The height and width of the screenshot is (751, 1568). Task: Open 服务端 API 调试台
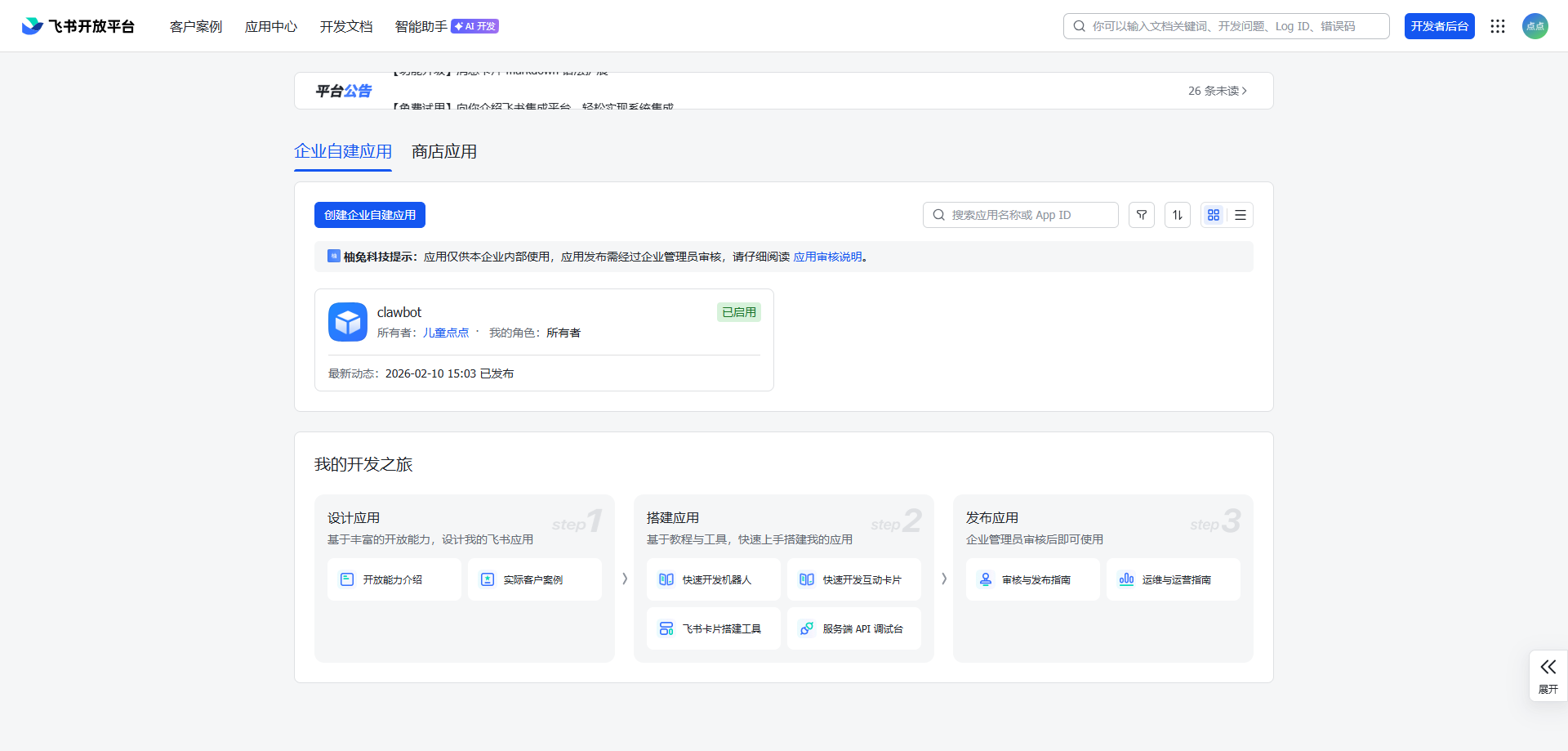click(854, 628)
